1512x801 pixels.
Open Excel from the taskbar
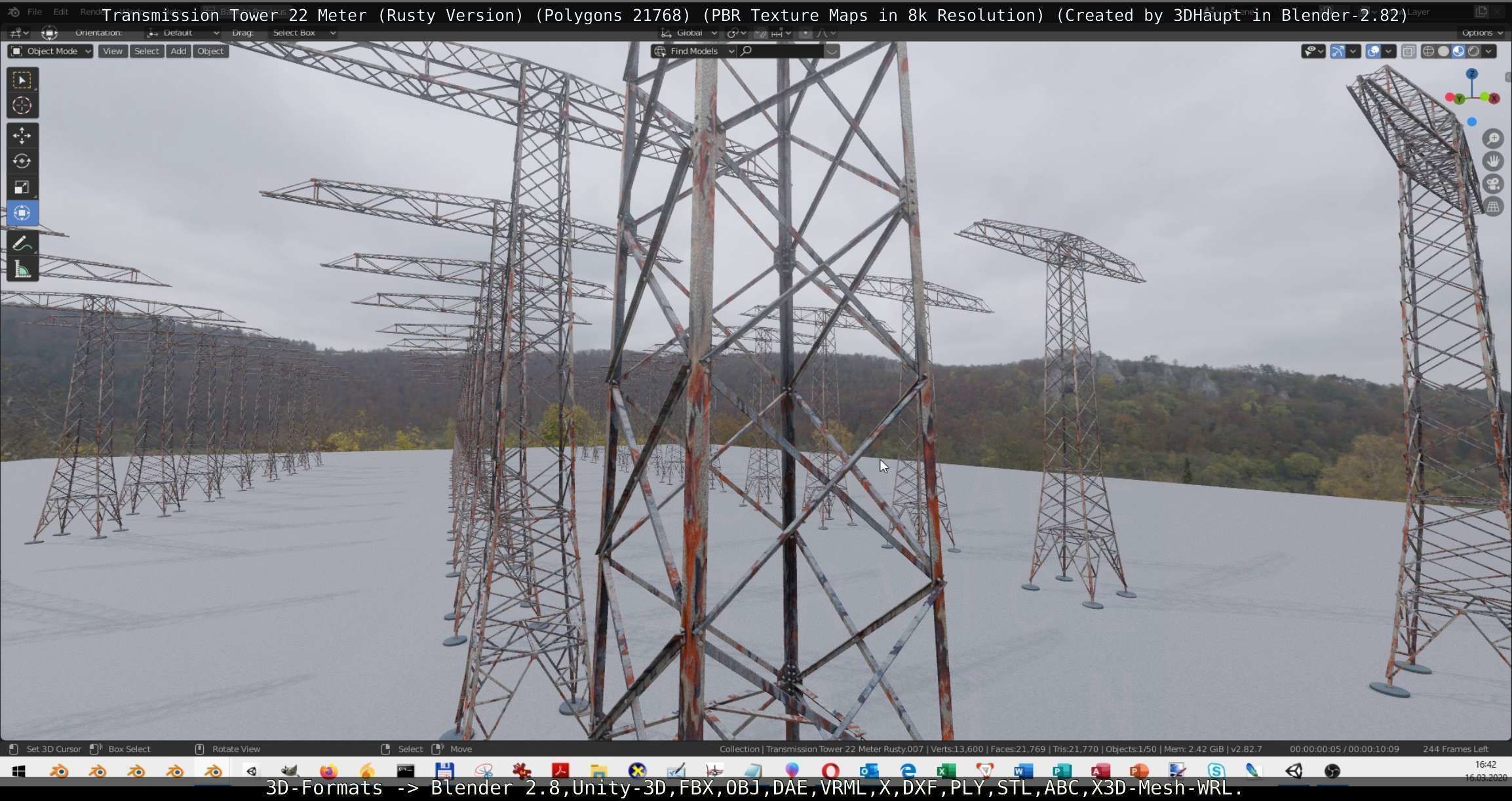(946, 771)
